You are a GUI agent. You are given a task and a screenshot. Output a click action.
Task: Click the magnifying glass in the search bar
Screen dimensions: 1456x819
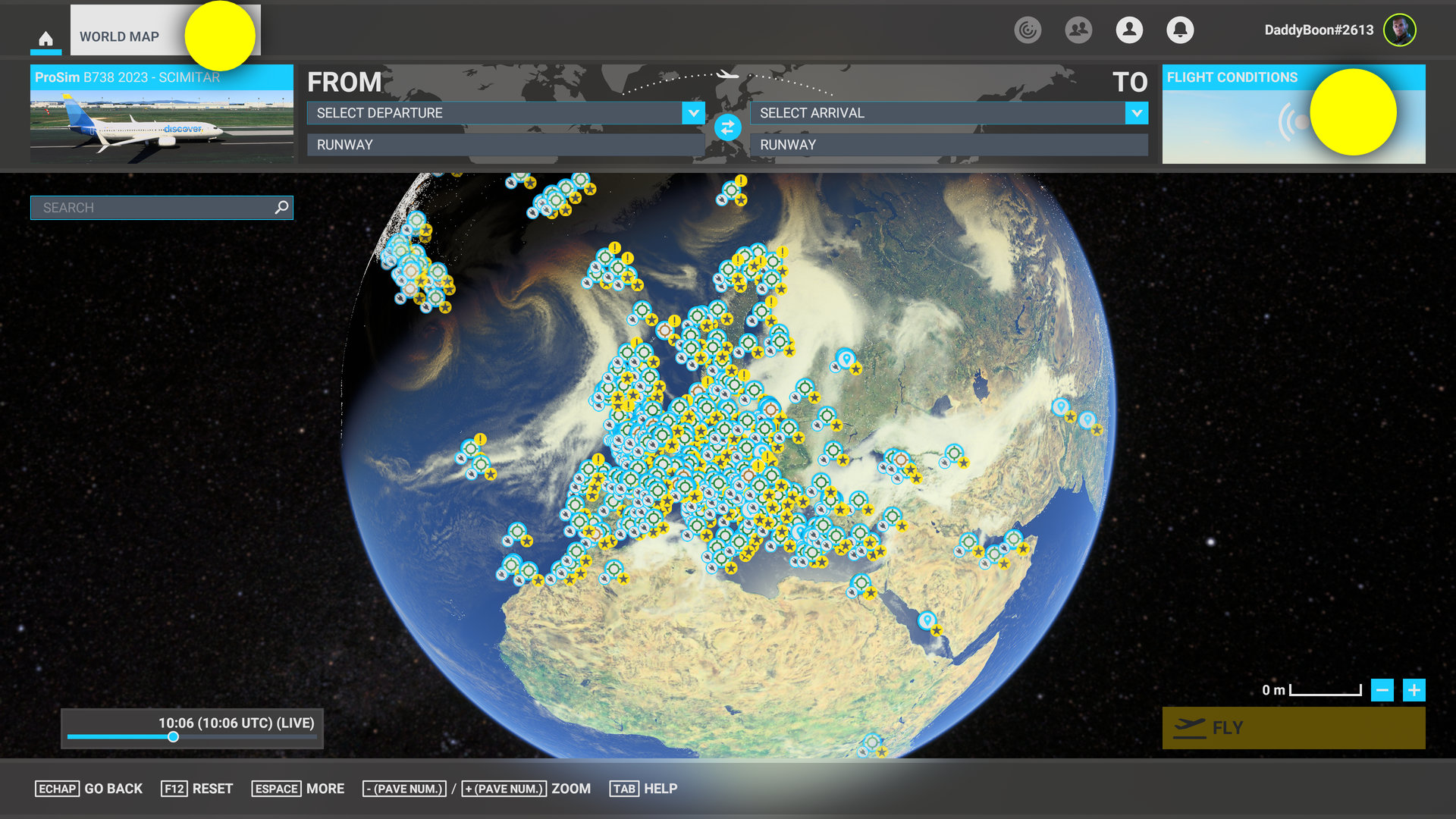281,207
